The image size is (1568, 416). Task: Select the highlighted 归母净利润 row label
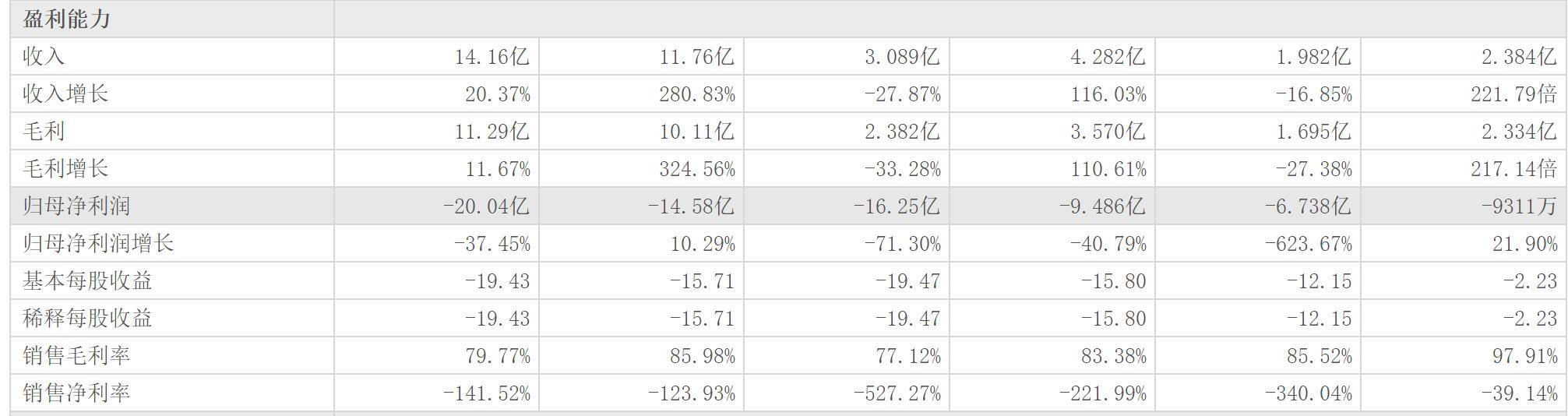pyautogui.click(x=76, y=206)
